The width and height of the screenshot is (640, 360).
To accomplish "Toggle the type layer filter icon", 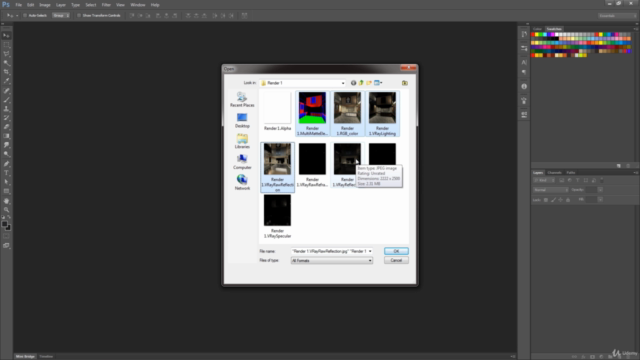I will pos(578,180).
